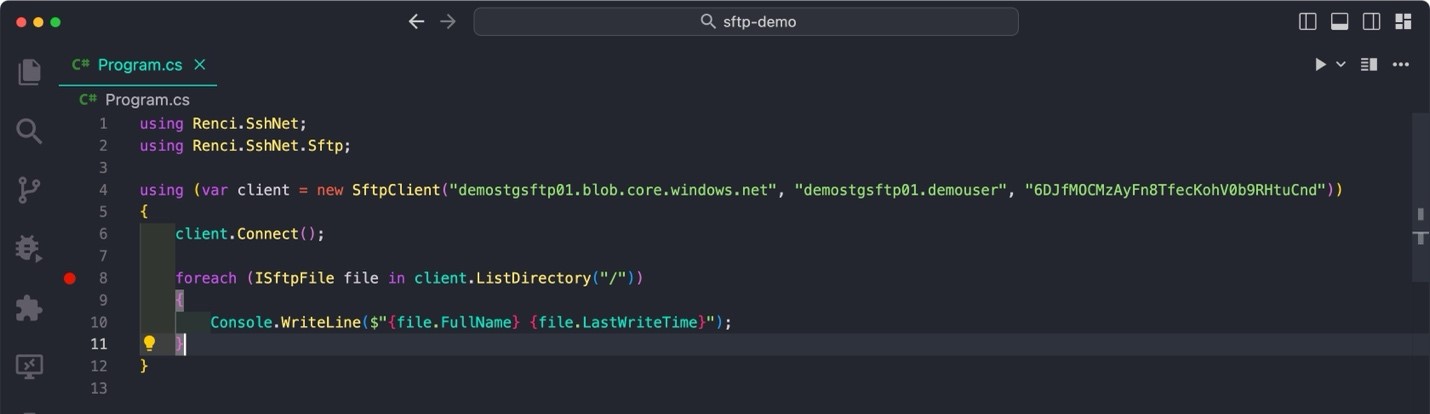
Task: Toggle the secondary side bar visibility
Action: 1371,22
